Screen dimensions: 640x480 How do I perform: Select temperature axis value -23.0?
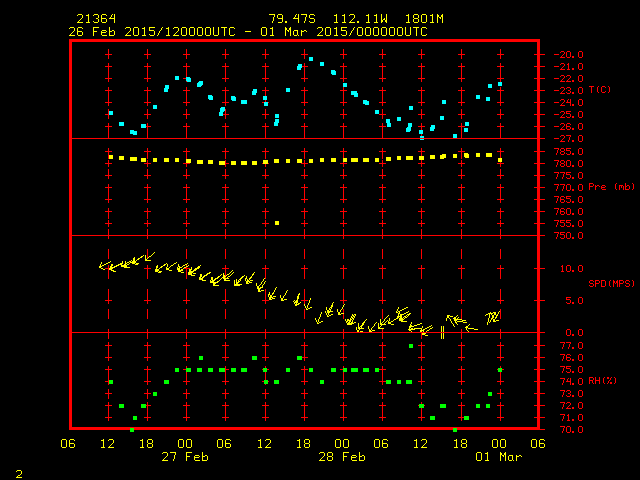(569, 91)
